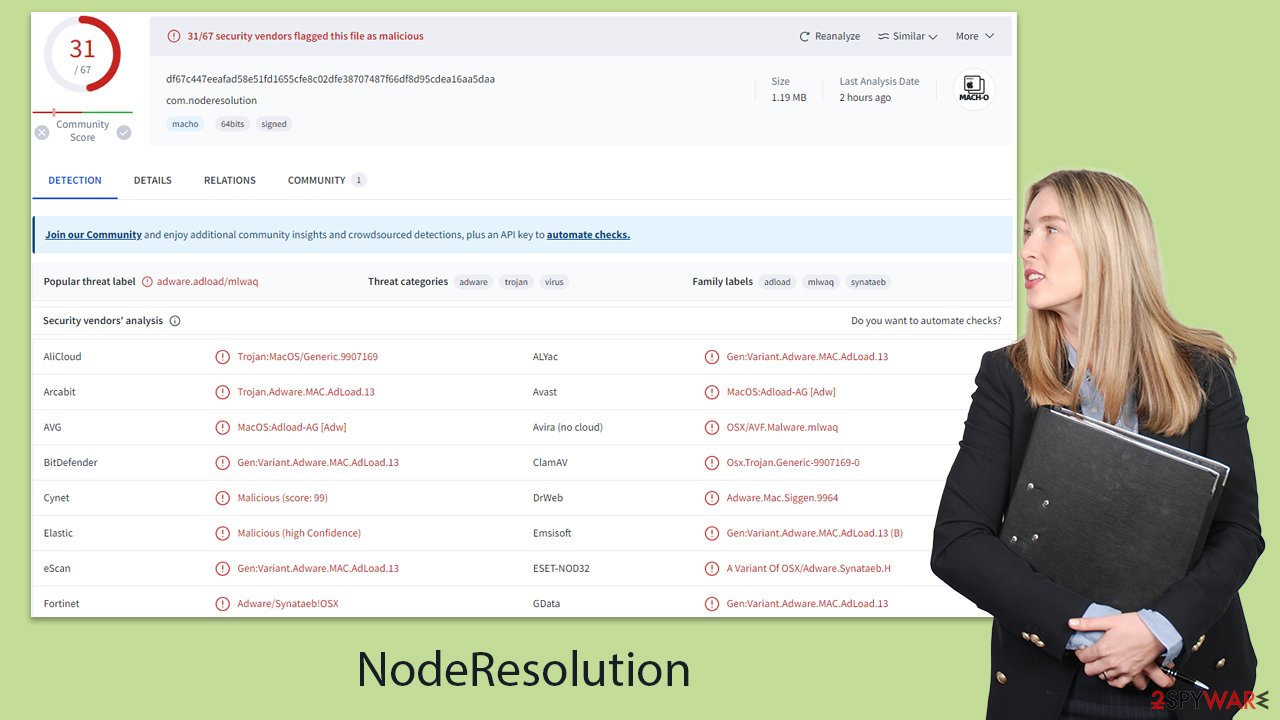Click the OSX/AVF.Malware.mlwaq result

click(782, 427)
